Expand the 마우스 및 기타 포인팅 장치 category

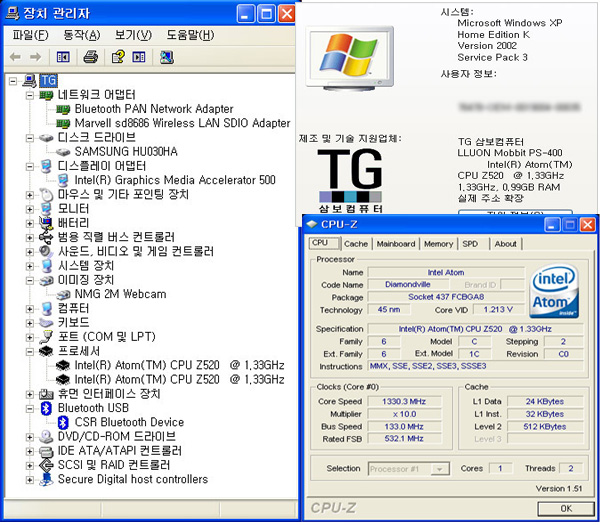pos(29,195)
